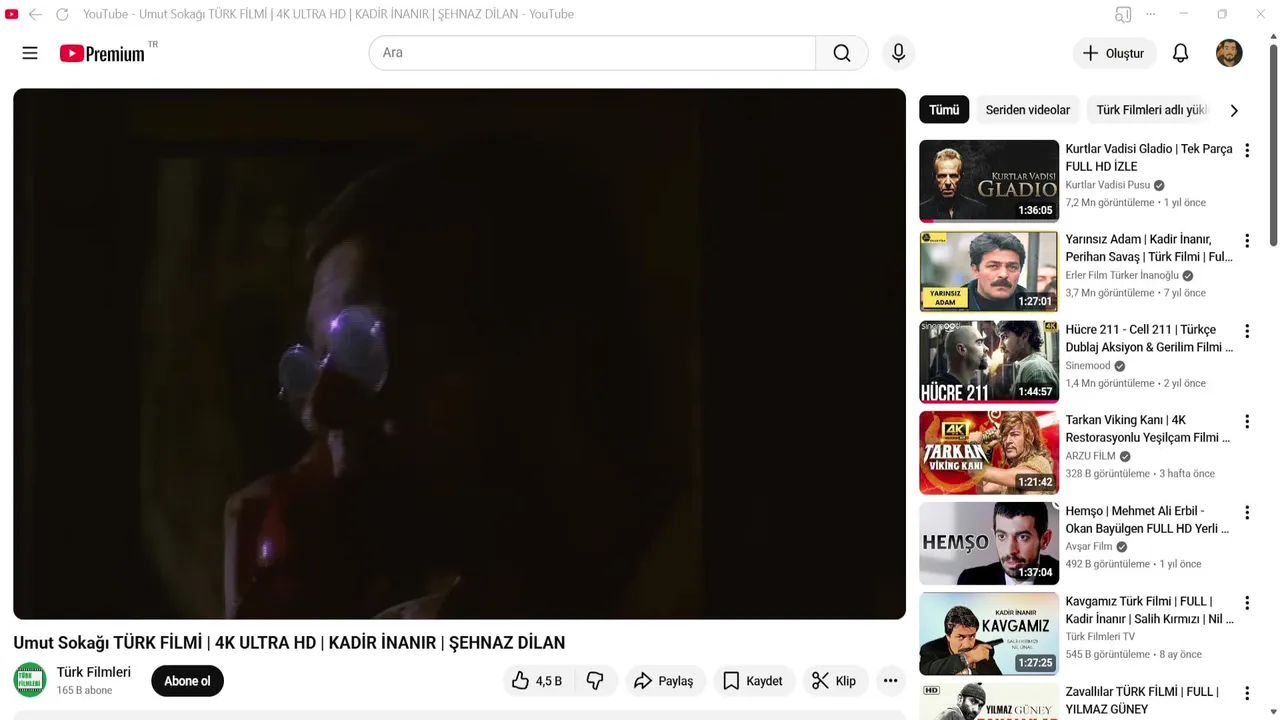Open options menu for Tarkan Viking Kanı
This screenshot has width=1280, height=720.
pos(1247,422)
